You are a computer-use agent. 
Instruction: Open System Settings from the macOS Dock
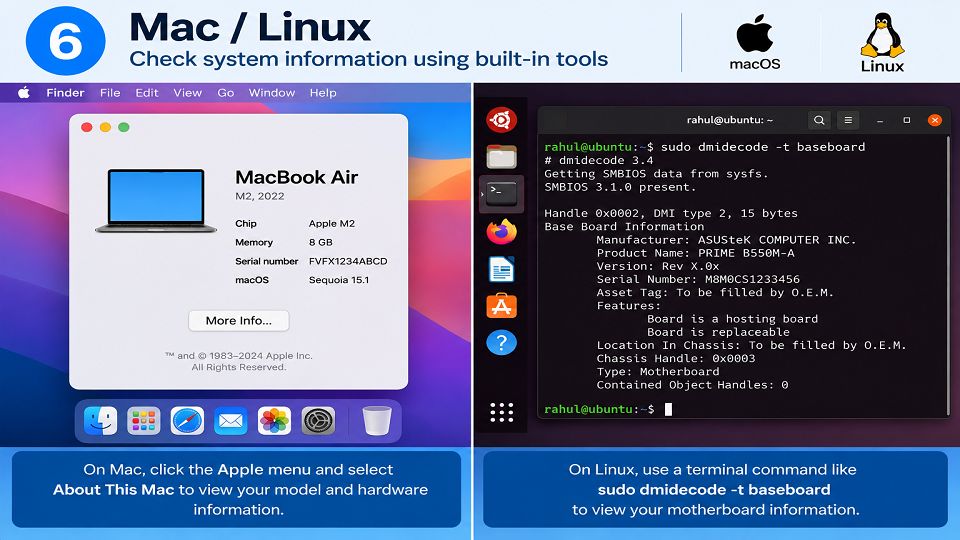[318, 421]
